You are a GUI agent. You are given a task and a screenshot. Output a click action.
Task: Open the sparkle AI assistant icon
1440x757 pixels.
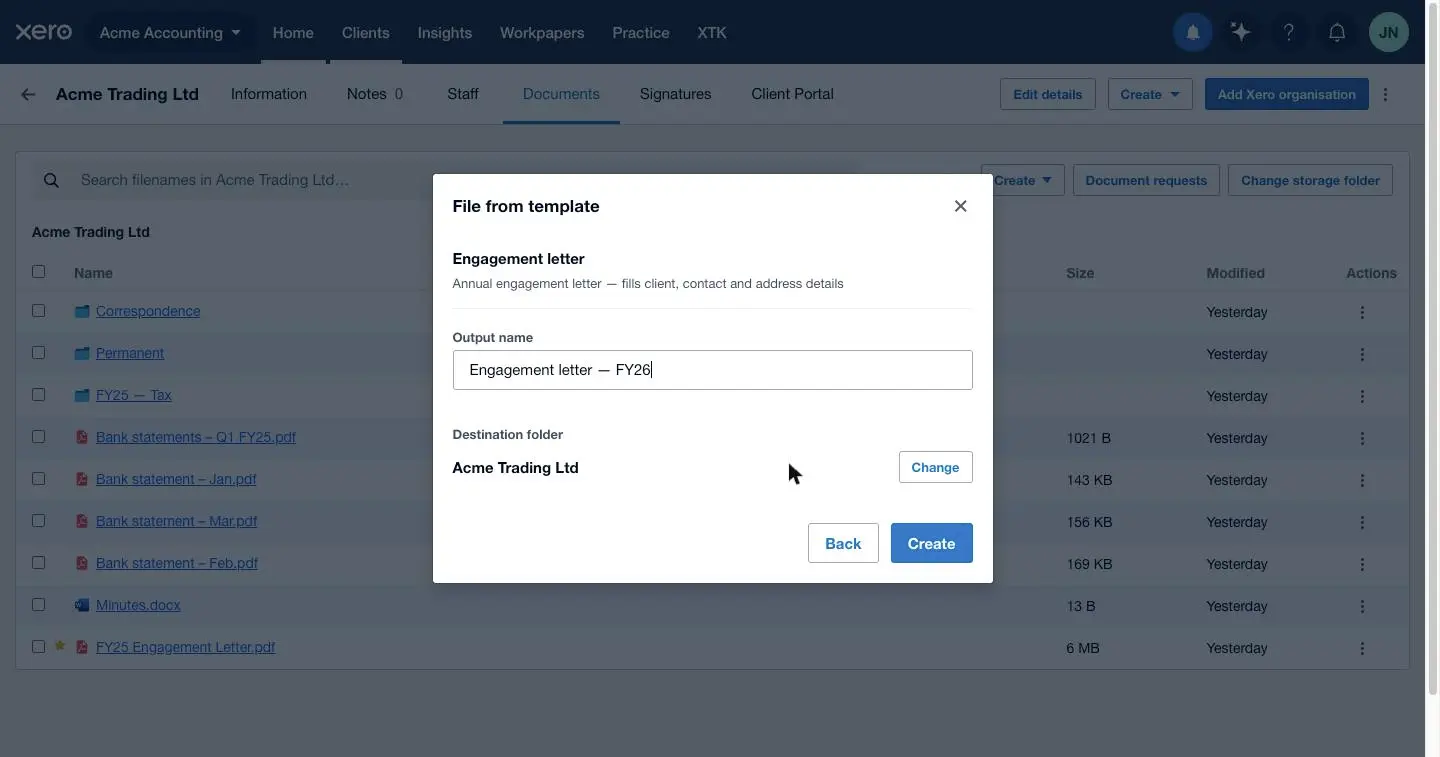click(1241, 33)
